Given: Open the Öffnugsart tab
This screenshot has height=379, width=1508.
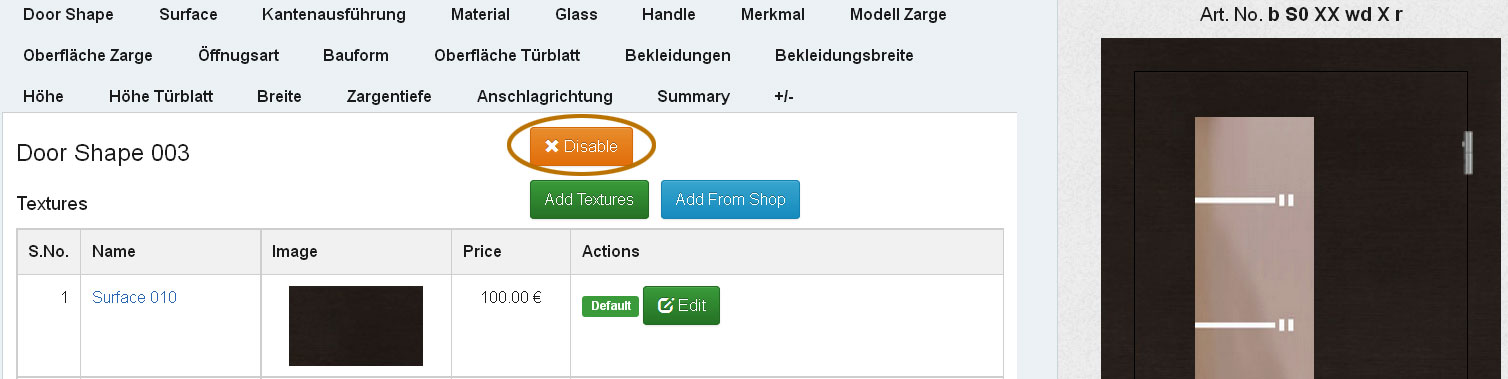Looking at the screenshot, I should point(238,56).
